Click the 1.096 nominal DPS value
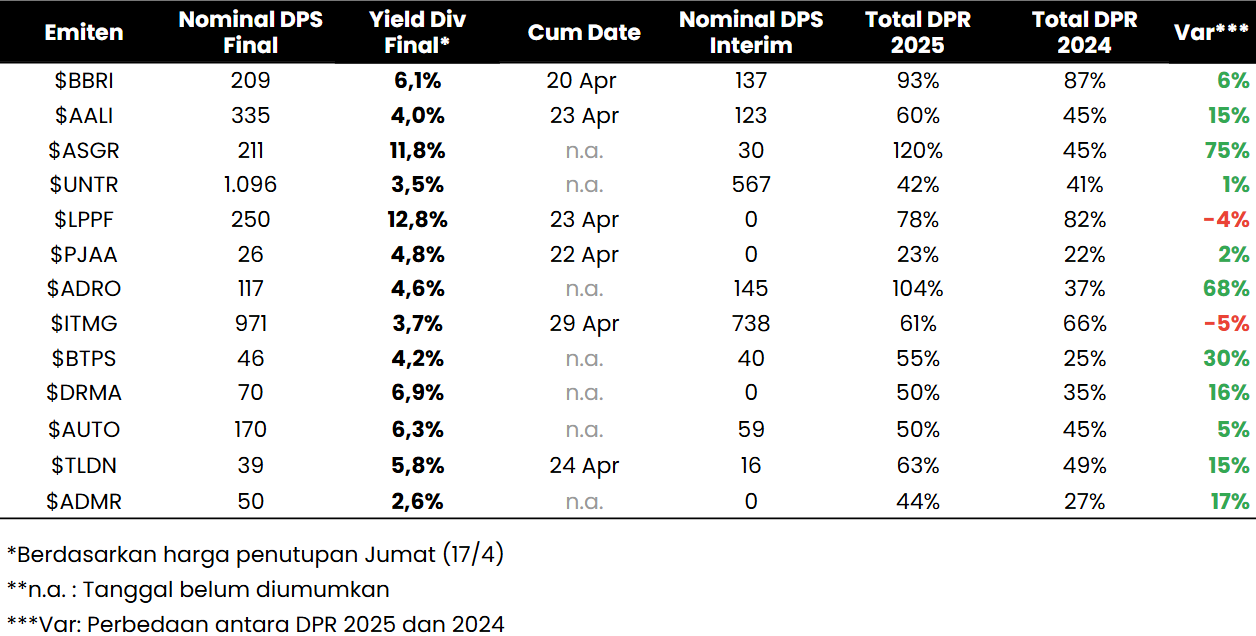 coord(251,185)
